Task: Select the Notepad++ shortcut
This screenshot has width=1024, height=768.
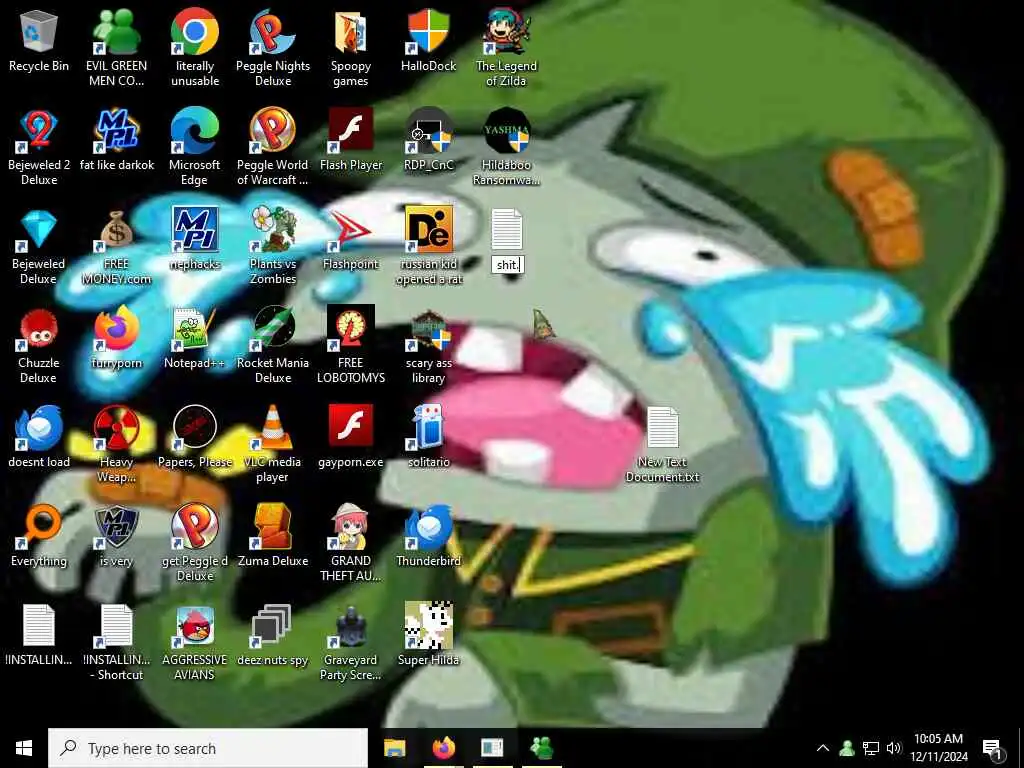Action: pos(195,328)
